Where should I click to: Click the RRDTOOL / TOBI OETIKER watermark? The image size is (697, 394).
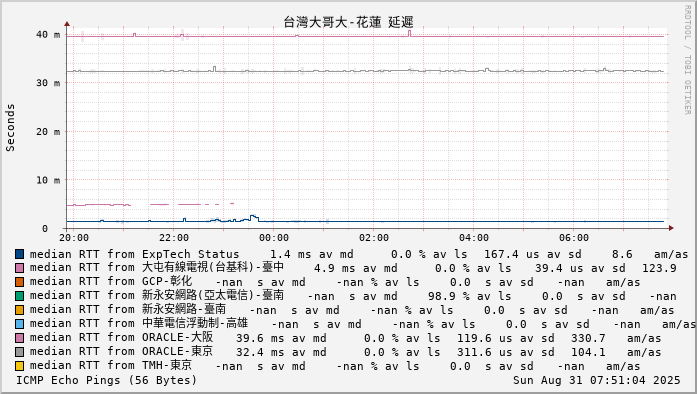click(688, 60)
